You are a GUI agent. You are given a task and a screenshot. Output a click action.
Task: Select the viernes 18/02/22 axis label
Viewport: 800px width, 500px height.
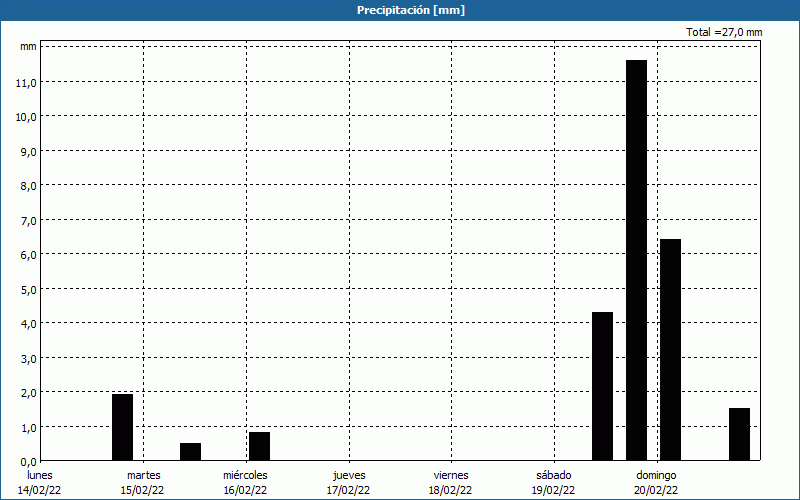coord(451,483)
